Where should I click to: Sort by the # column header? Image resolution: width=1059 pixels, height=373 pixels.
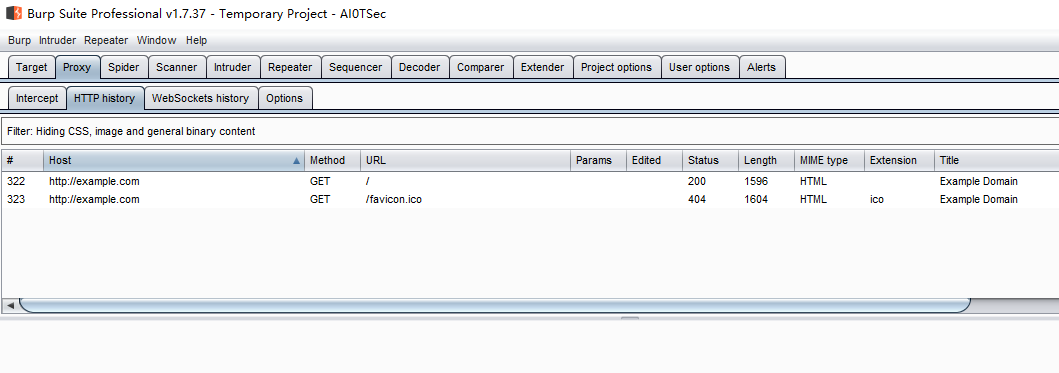click(22, 160)
